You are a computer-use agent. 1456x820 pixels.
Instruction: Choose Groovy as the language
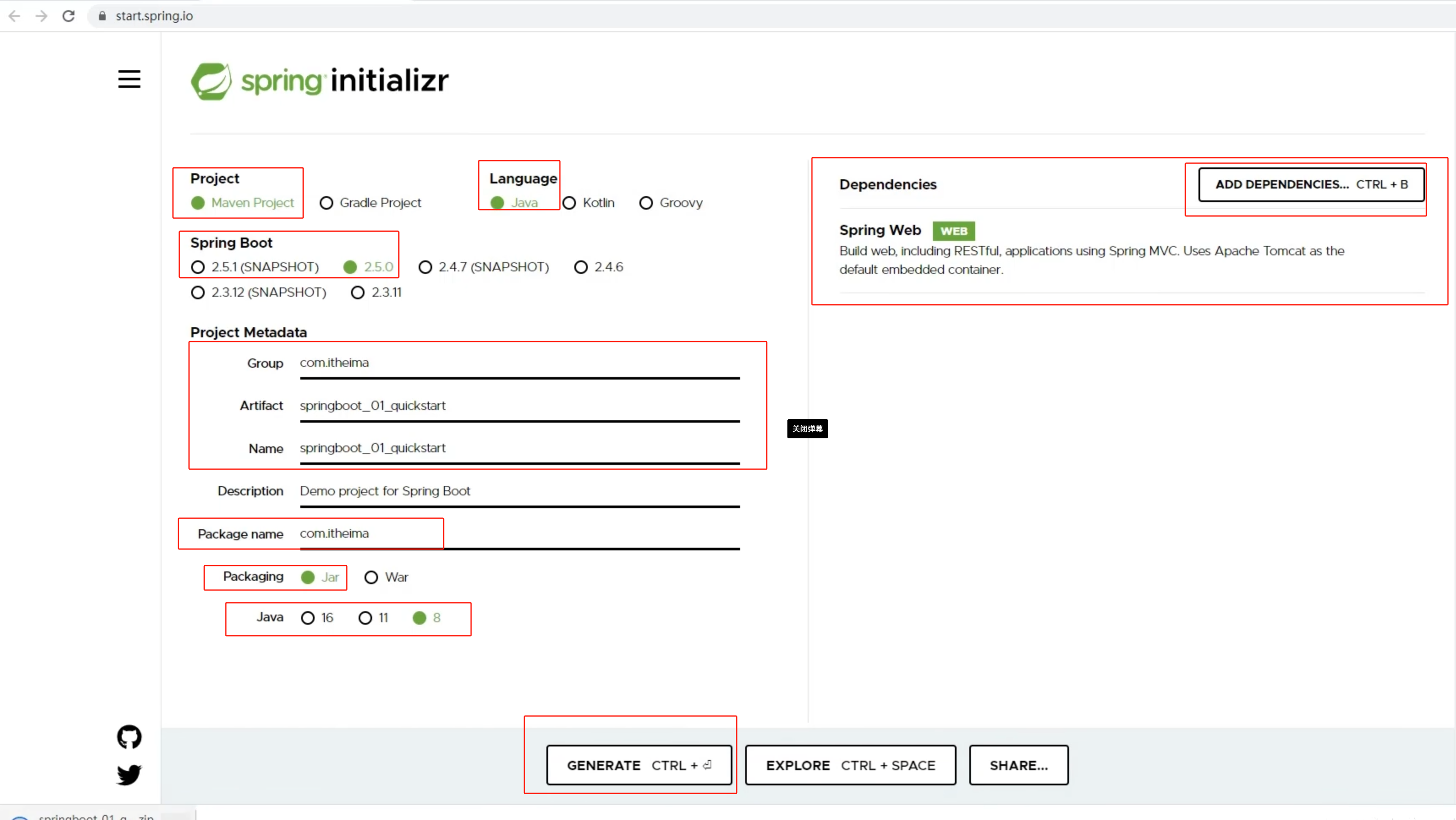pyautogui.click(x=671, y=203)
